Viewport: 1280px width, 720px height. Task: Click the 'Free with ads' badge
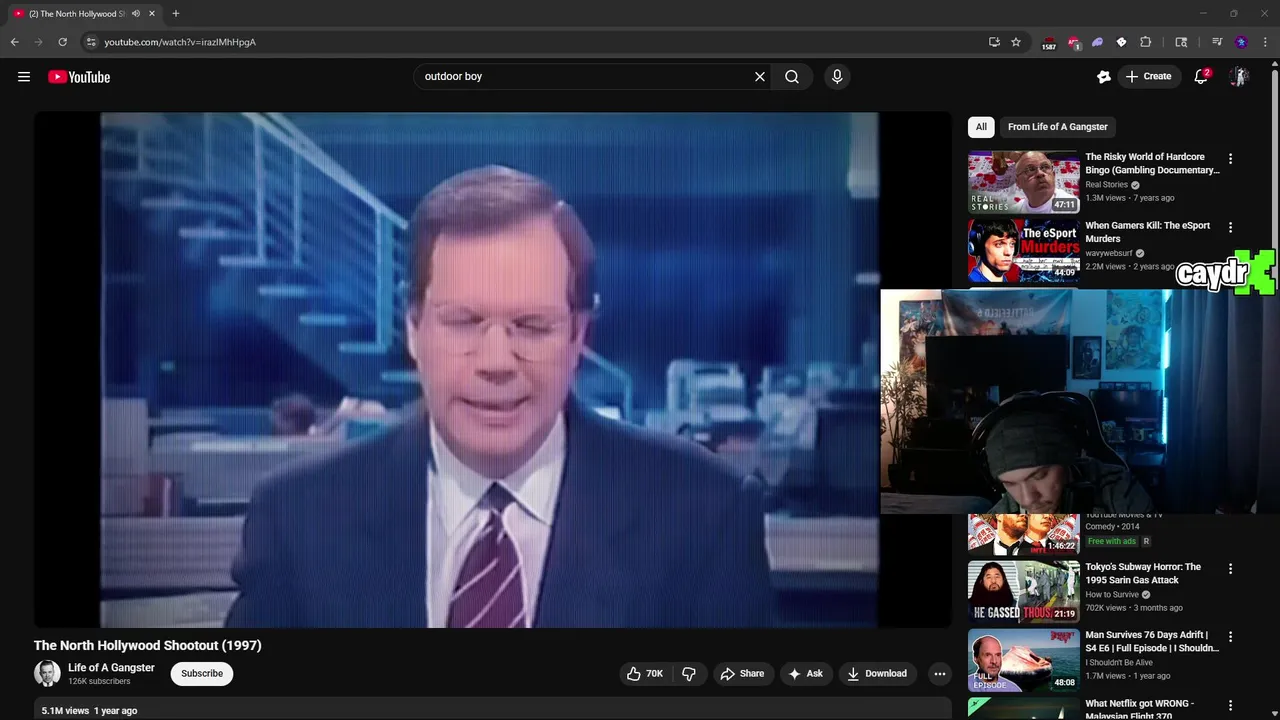[x=1112, y=542]
